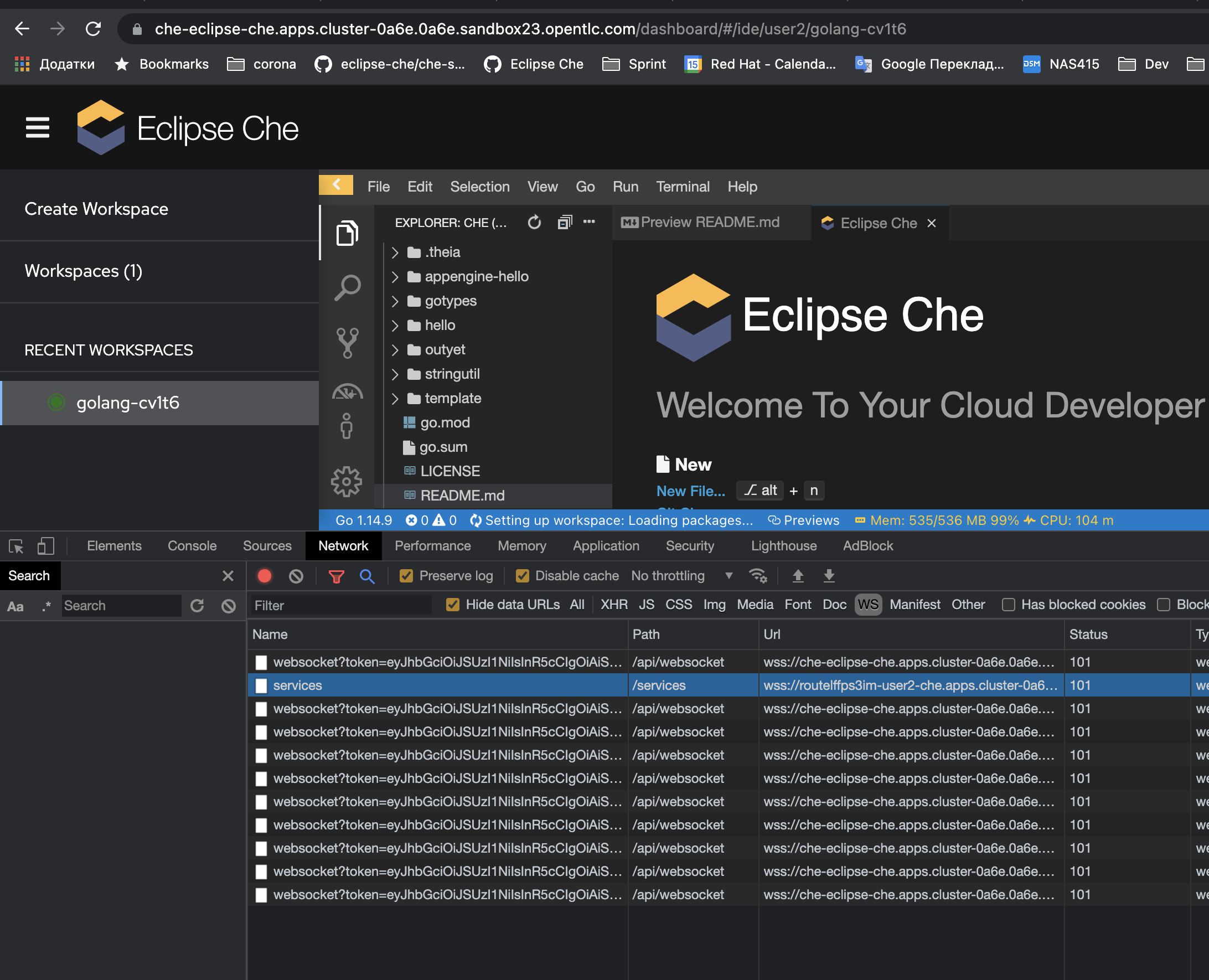
Task: Open the No throttling dropdown
Action: 680,575
